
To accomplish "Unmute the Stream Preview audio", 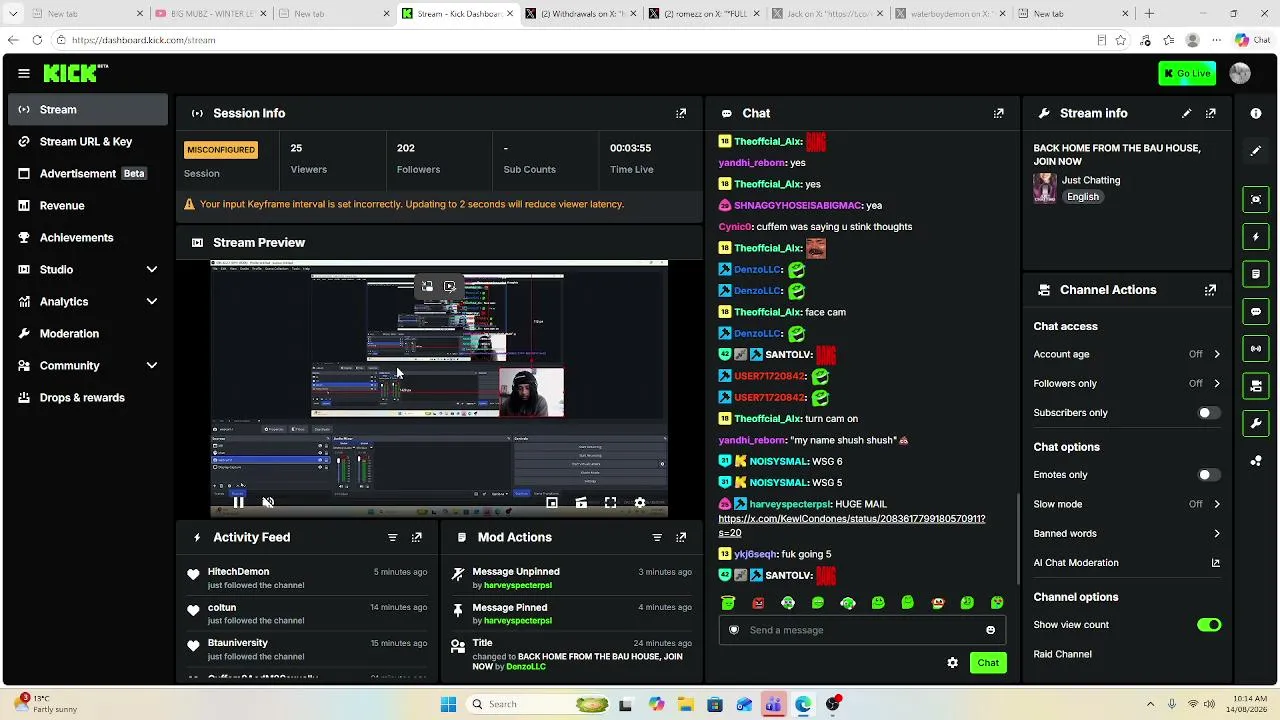I will coord(268,503).
